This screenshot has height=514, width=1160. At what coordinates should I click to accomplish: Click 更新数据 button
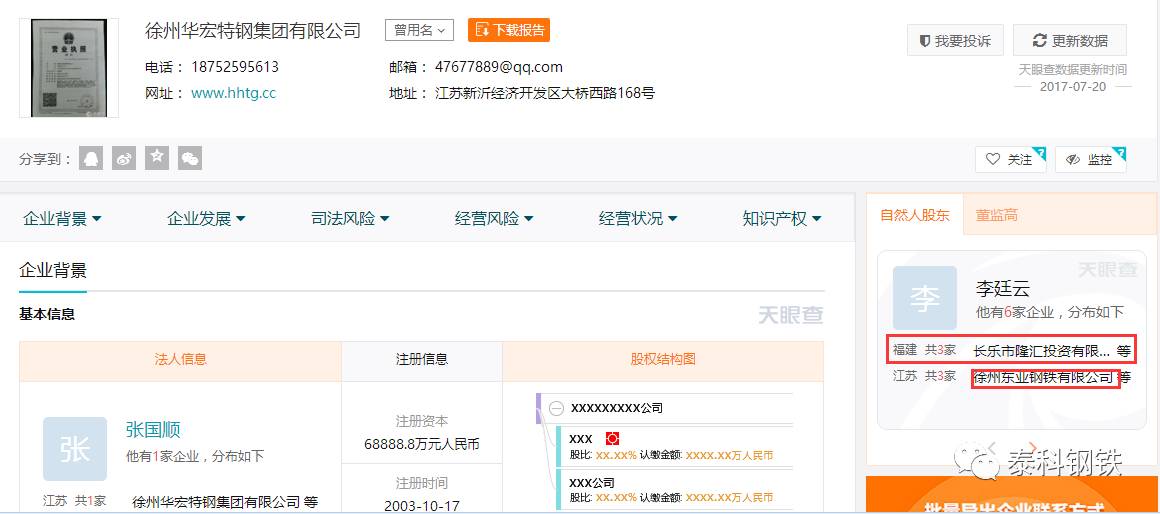[x=1070, y=41]
